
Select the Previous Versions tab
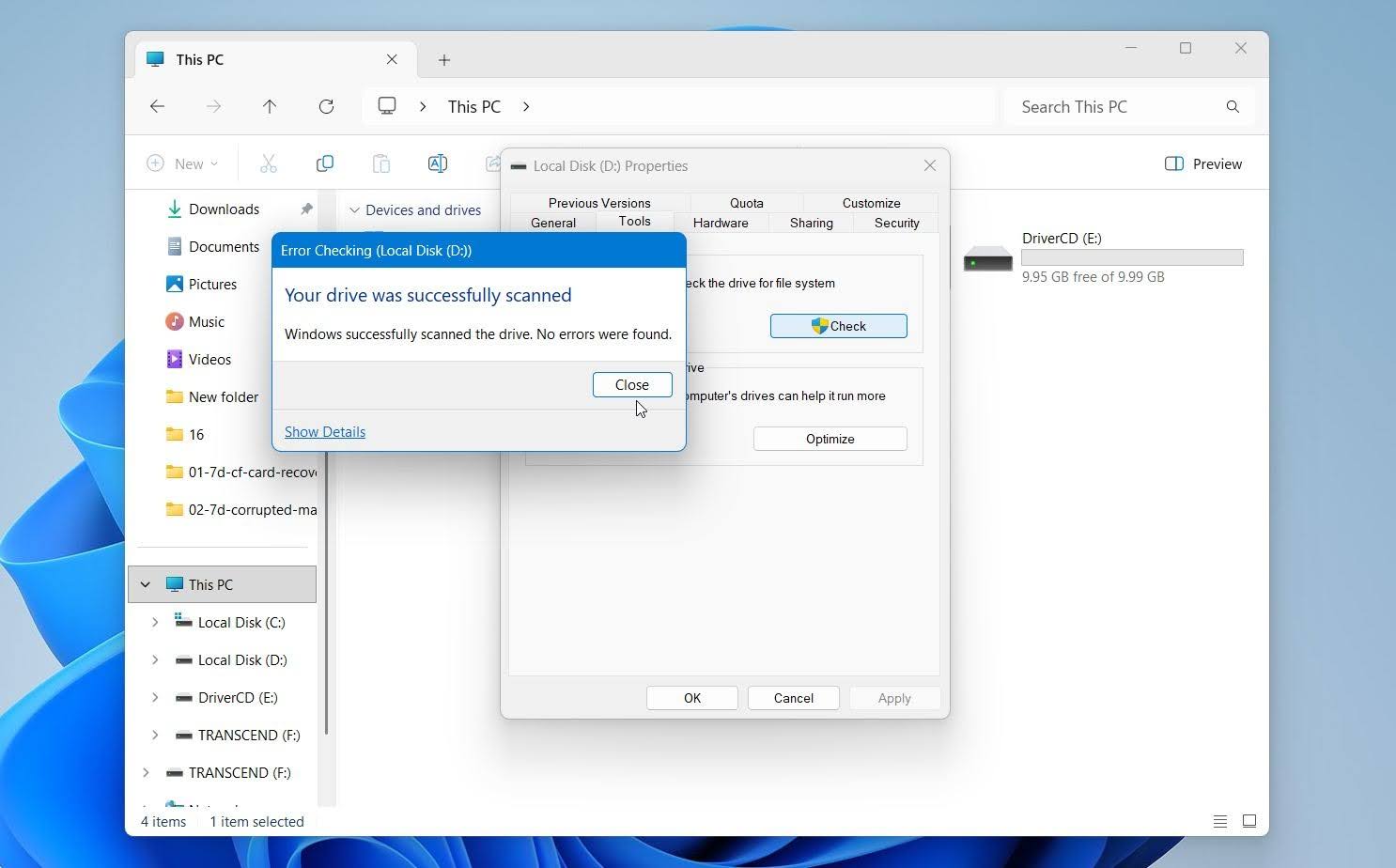click(599, 203)
